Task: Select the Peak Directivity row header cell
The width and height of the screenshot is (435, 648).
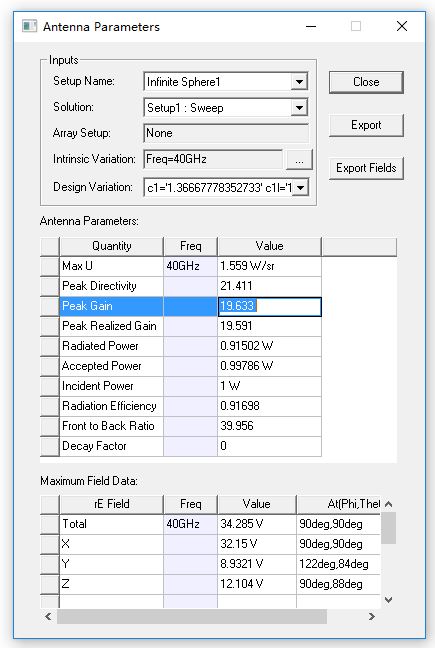Action: (x=50, y=286)
